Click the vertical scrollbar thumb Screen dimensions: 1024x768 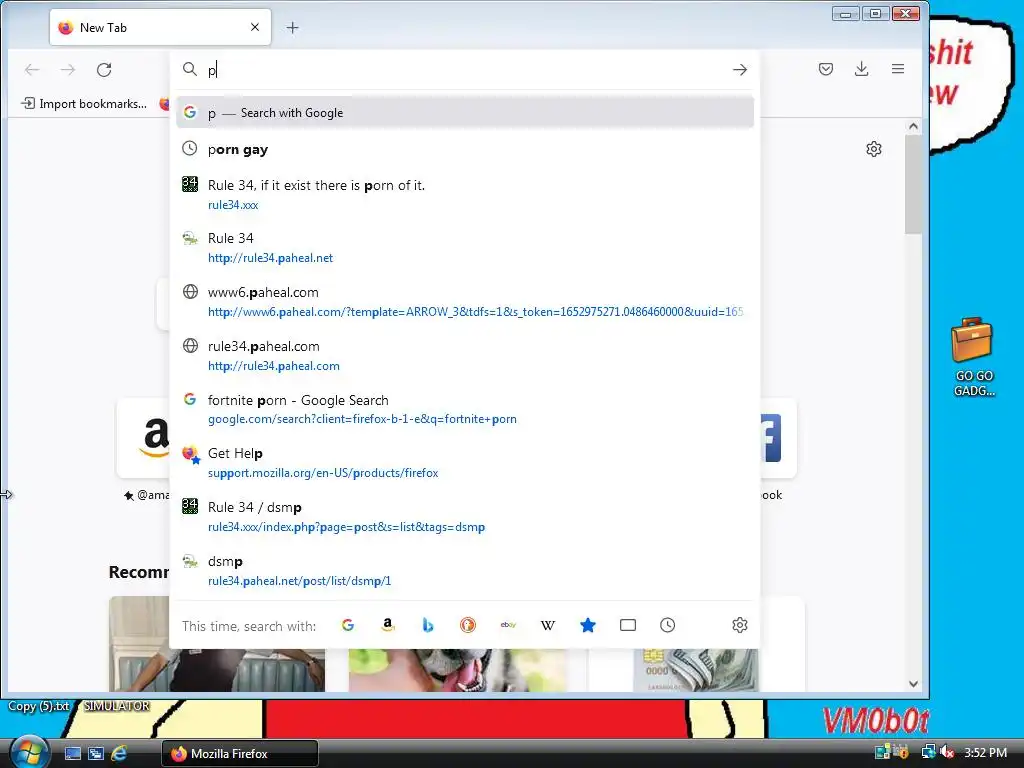point(913,184)
